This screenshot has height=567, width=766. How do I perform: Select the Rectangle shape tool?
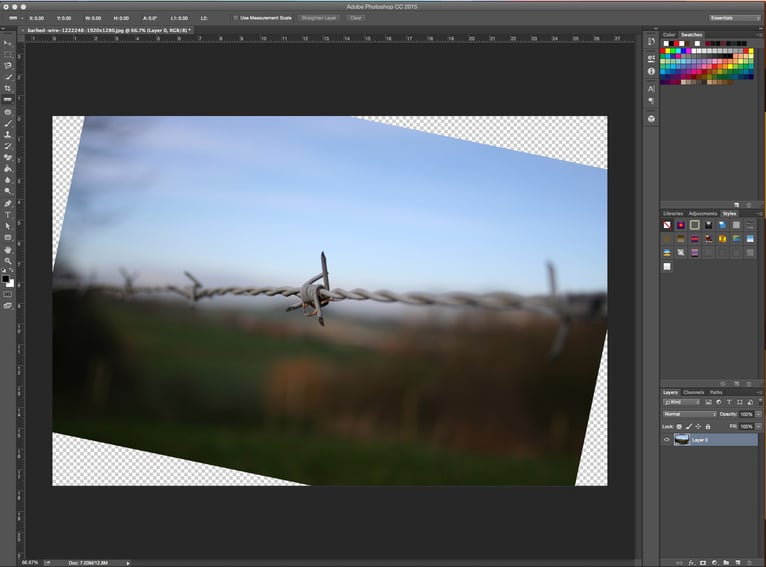[8, 237]
